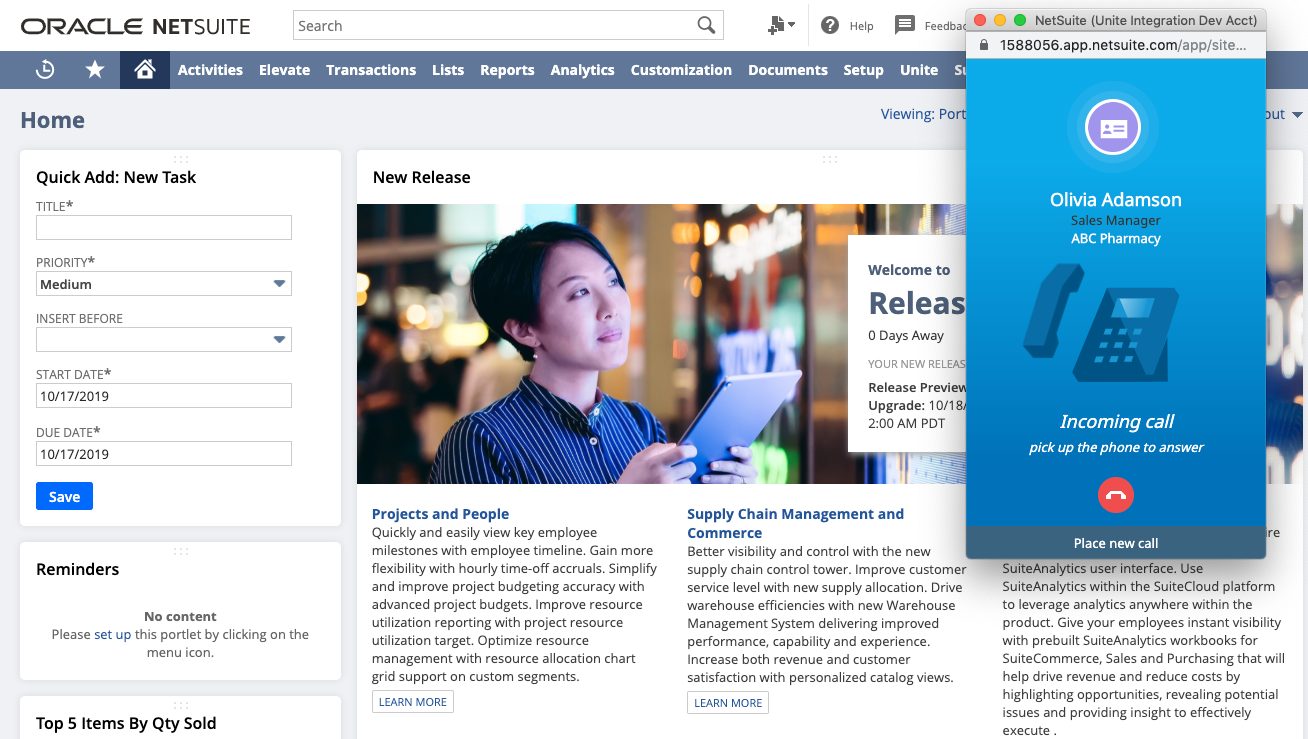Click the drag handle of Quick Add portlet
This screenshot has height=739, width=1308.
coord(181,159)
